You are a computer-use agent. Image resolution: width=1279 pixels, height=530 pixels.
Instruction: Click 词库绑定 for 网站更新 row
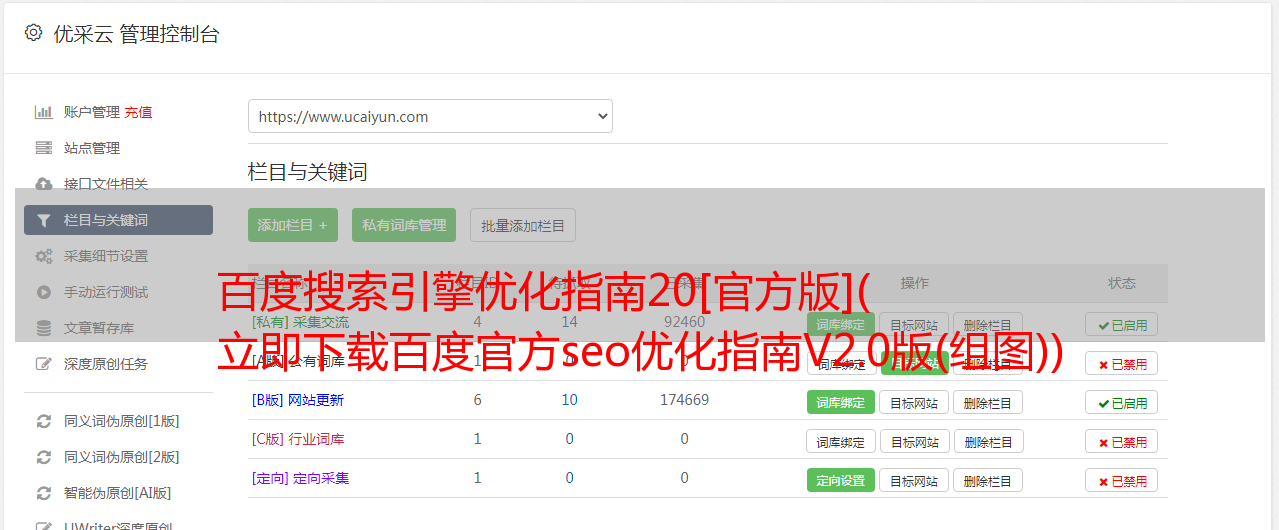(841, 402)
